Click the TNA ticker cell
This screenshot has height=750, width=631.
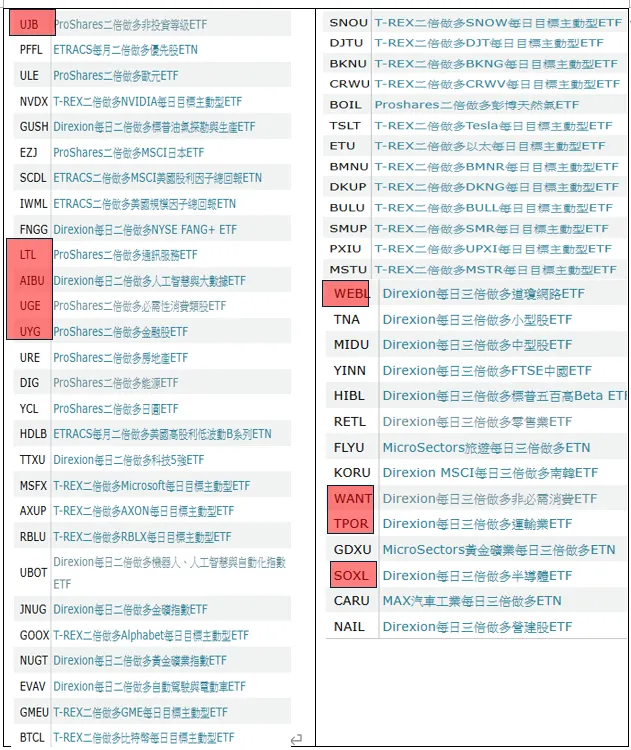pyautogui.click(x=346, y=320)
